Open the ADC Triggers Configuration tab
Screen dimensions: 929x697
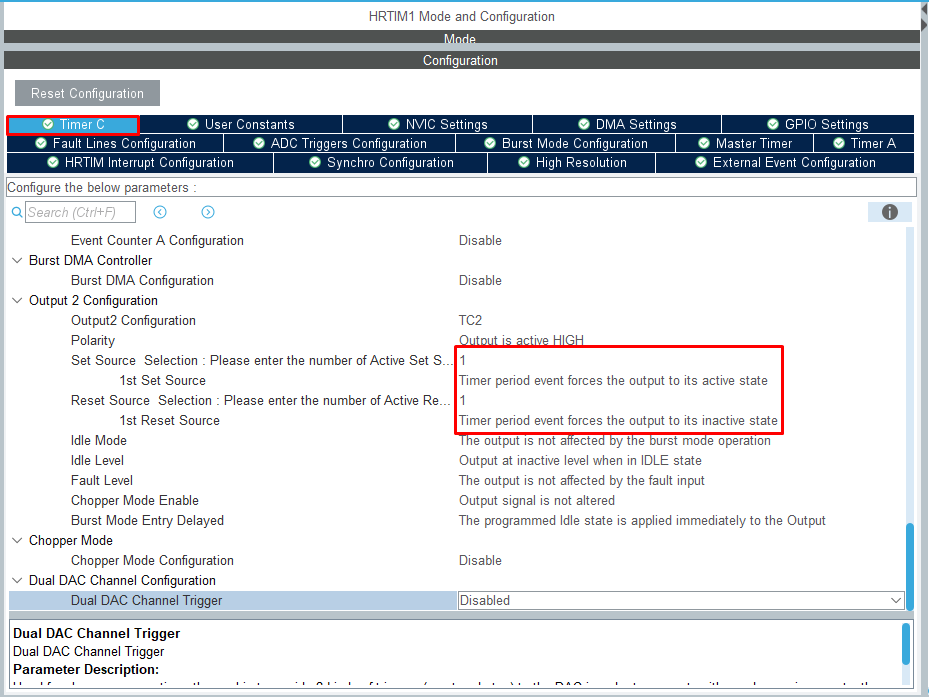point(339,143)
